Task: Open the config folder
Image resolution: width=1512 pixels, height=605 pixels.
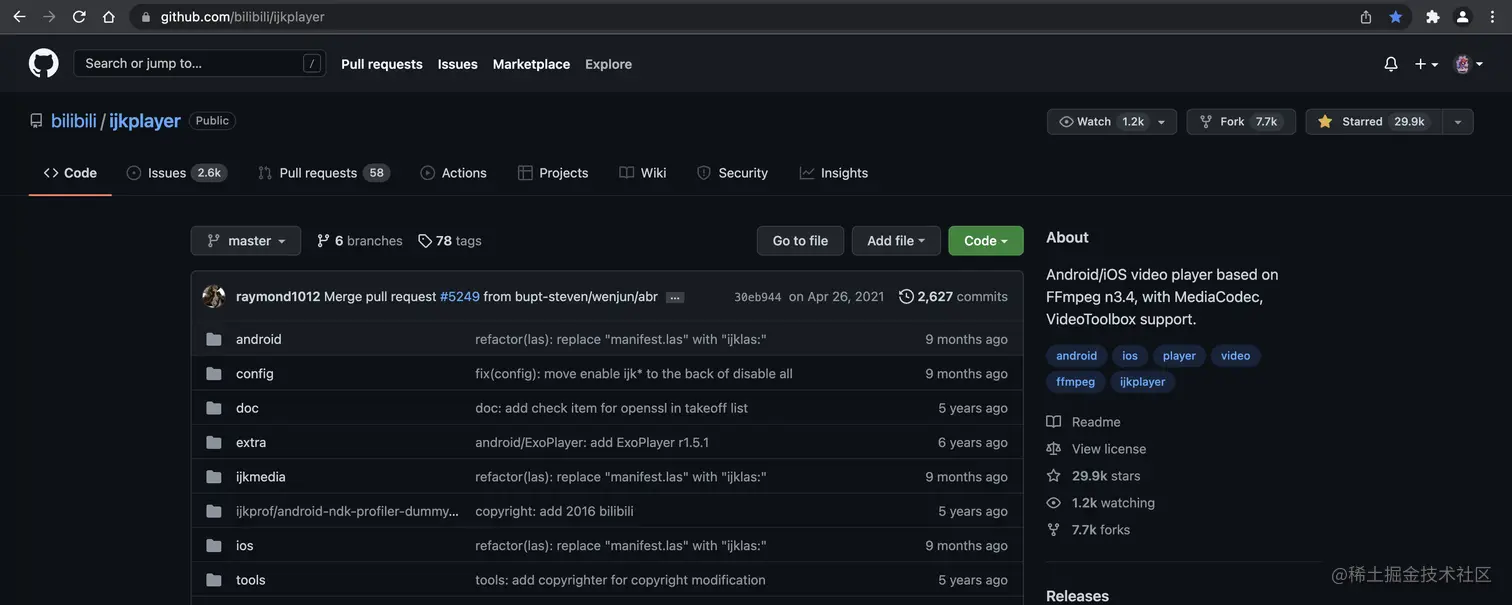Action: tap(255, 374)
